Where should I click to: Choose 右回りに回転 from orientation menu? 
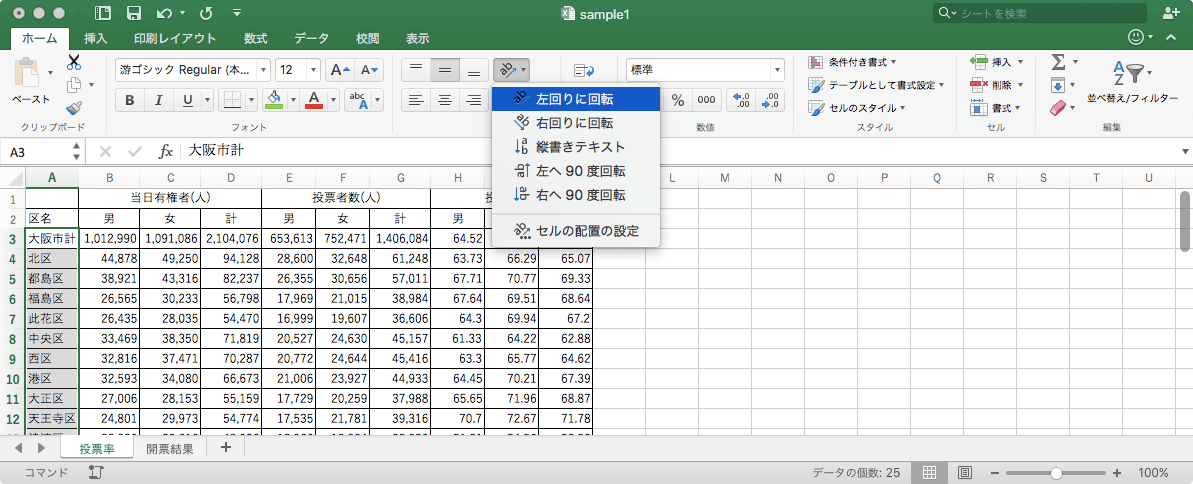click(576, 123)
